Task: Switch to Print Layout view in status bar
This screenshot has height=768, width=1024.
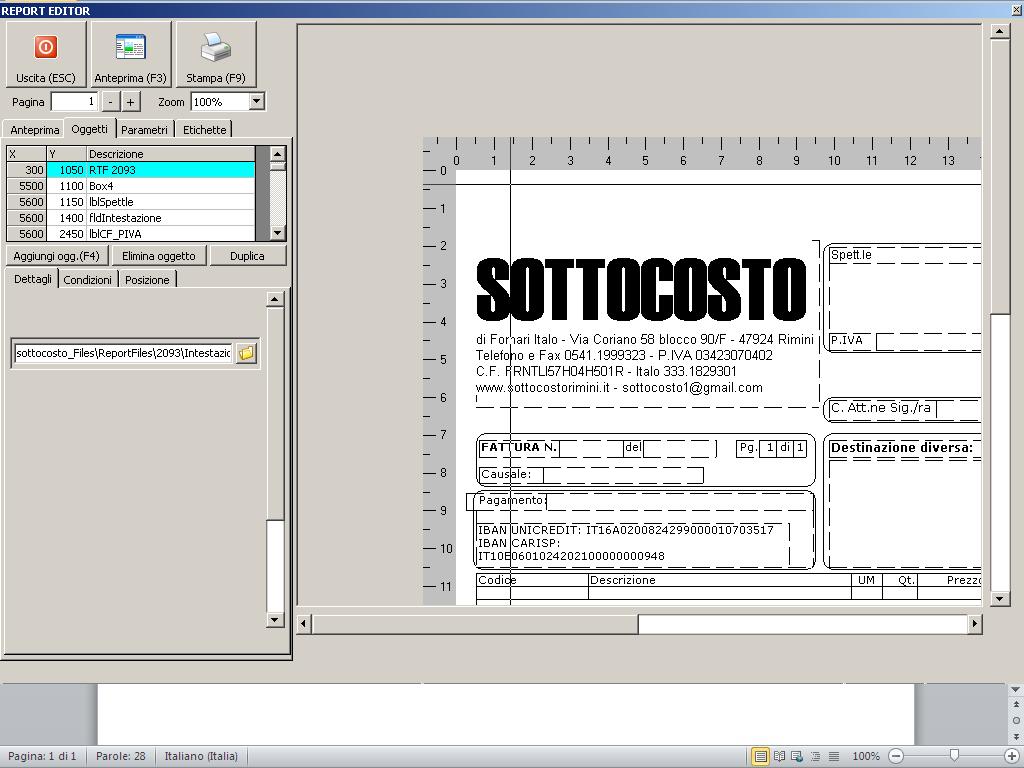Action: pyautogui.click(x=760, y=756)
